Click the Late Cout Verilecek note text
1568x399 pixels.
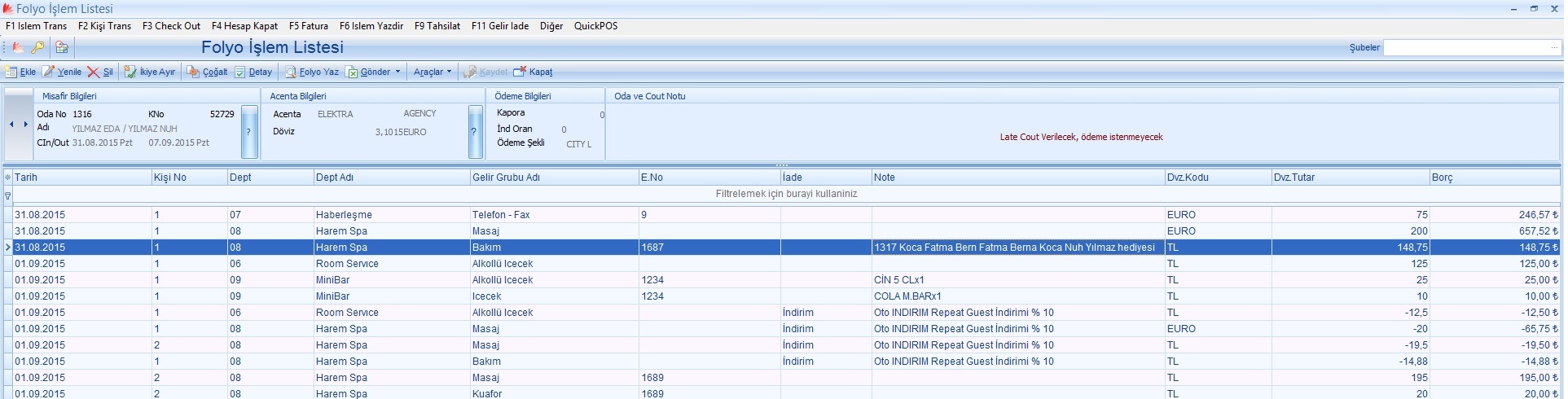[x=1081, y=138]
